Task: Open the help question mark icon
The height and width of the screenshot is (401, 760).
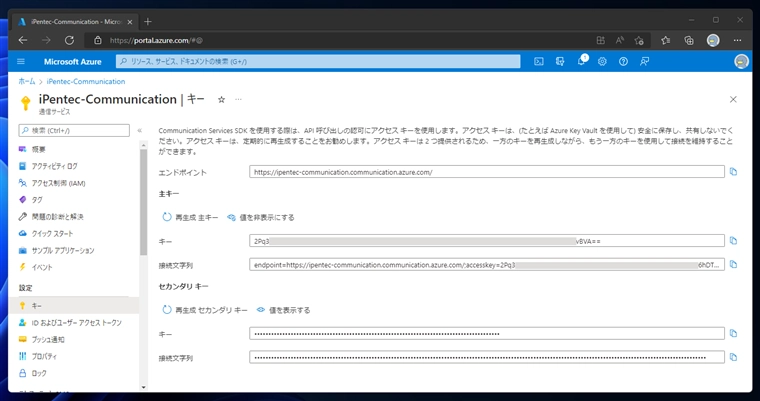Action: (623, 62)
